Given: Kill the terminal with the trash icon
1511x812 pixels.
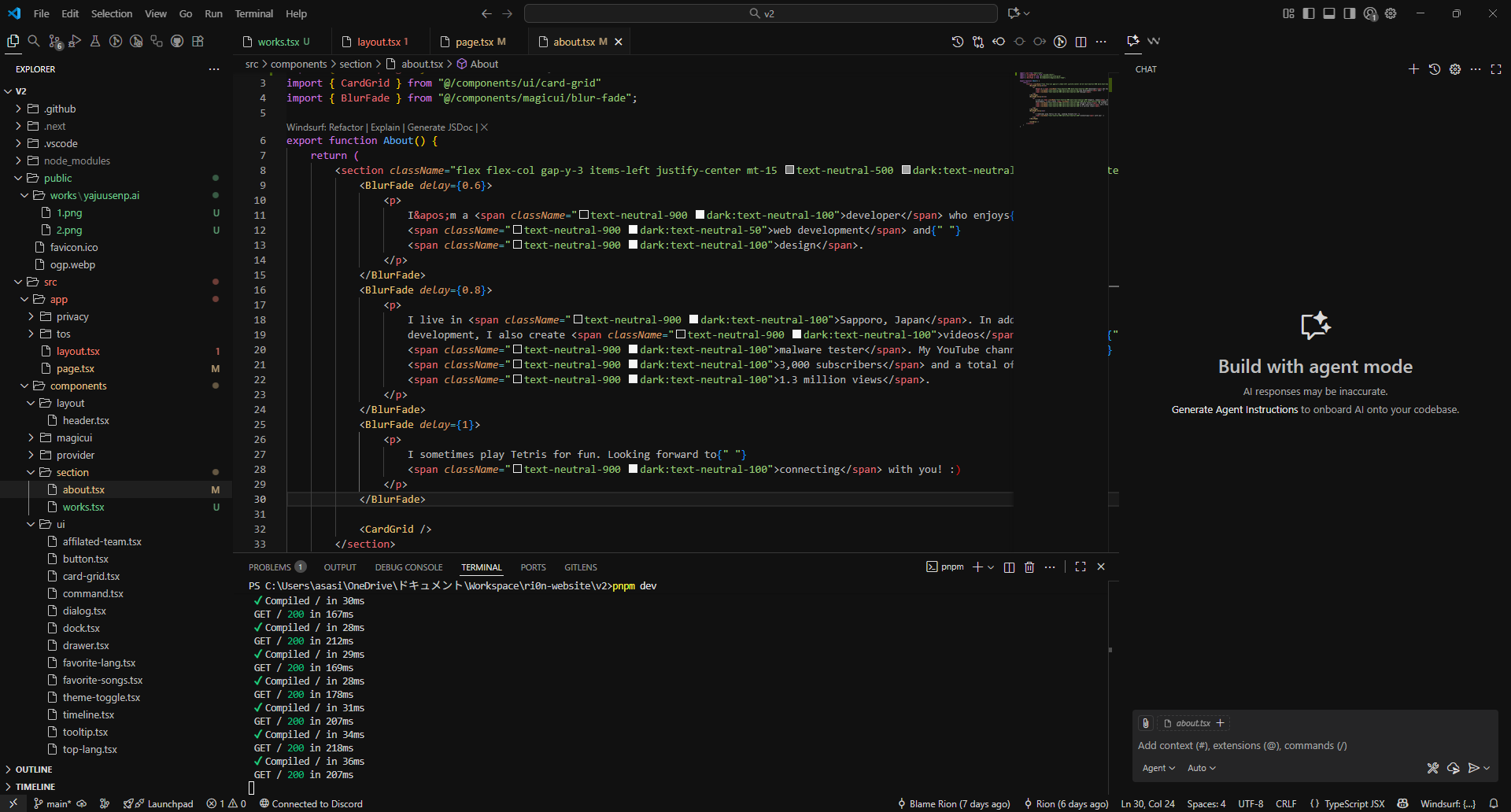Looking at the screenshot, I should tap(1029, 567).
